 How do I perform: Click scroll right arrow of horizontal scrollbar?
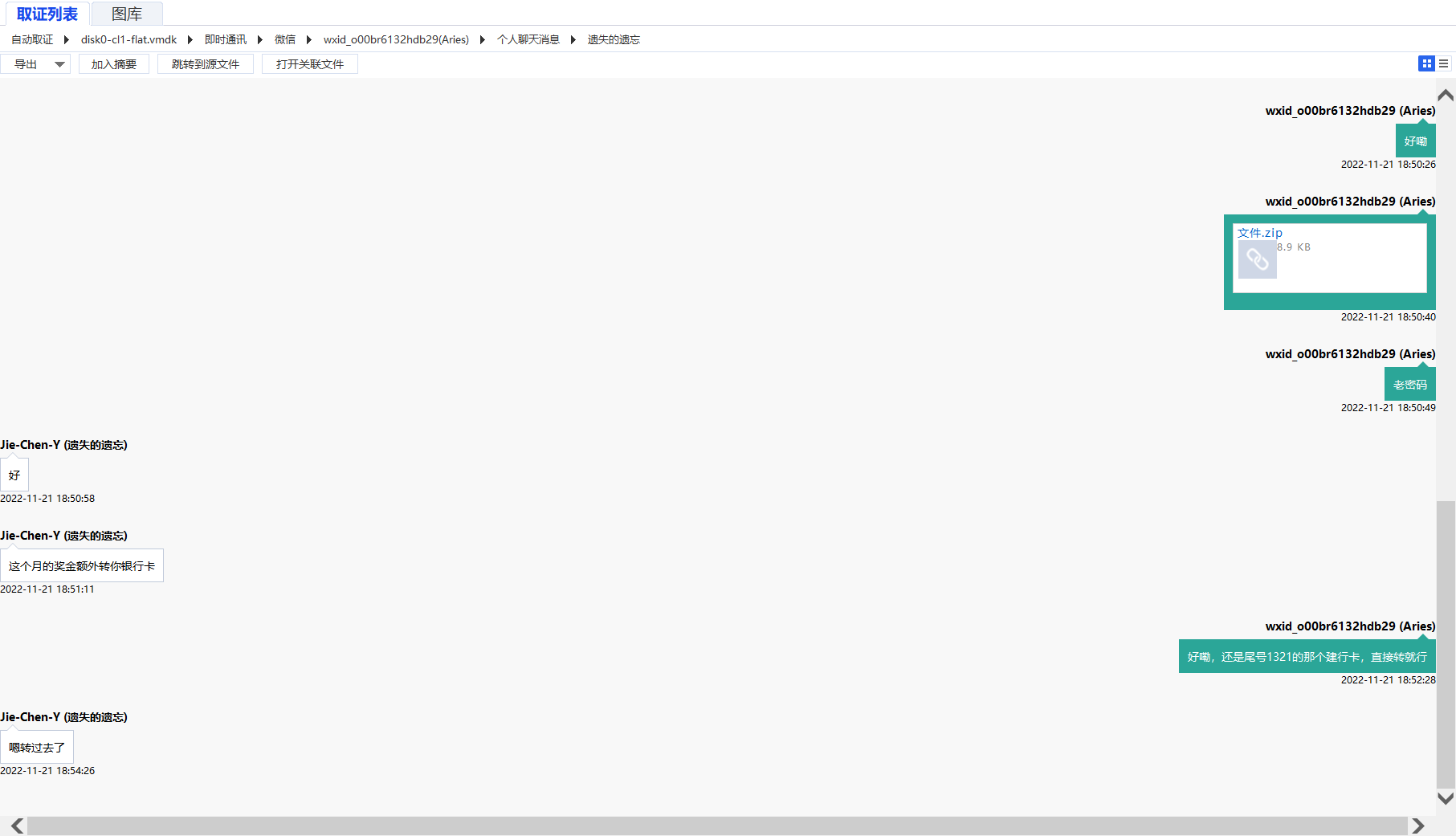coord(1418,826)
